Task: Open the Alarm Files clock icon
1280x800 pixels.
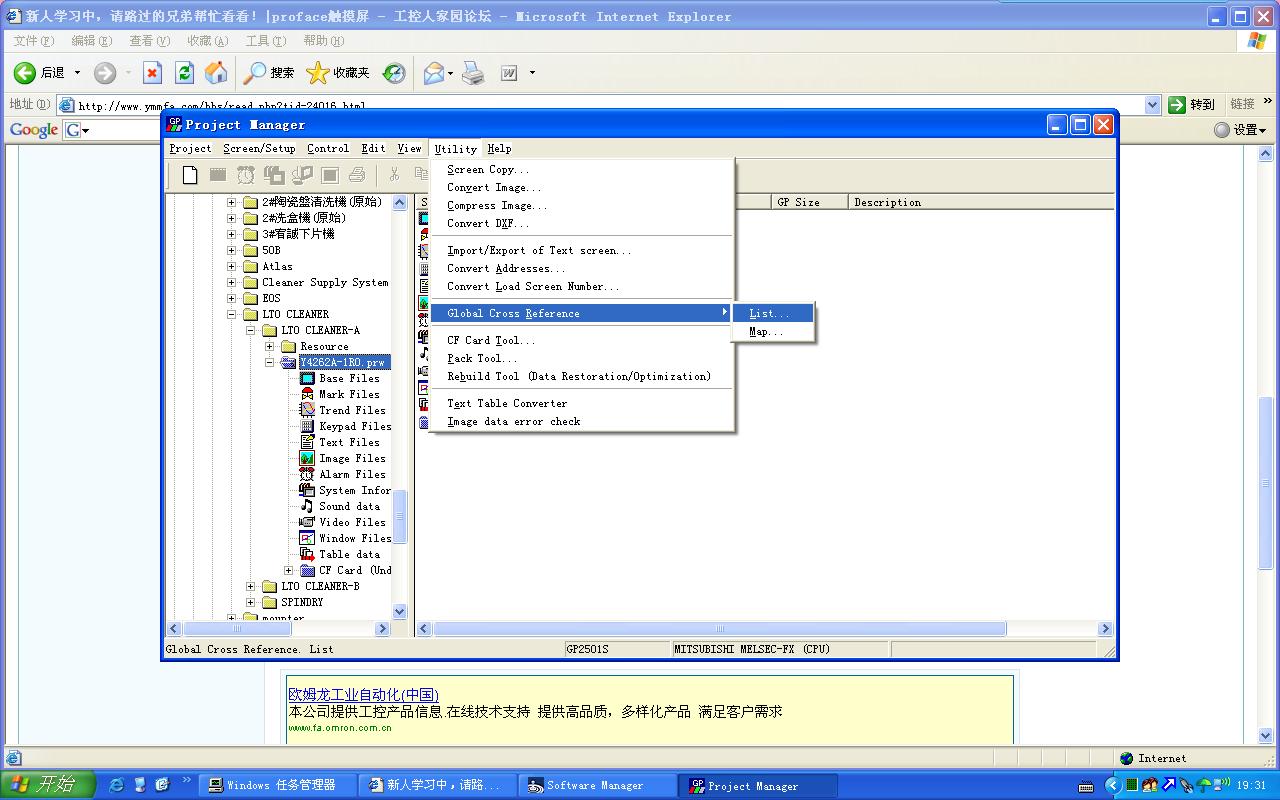Action: click(x=307, y=474)
